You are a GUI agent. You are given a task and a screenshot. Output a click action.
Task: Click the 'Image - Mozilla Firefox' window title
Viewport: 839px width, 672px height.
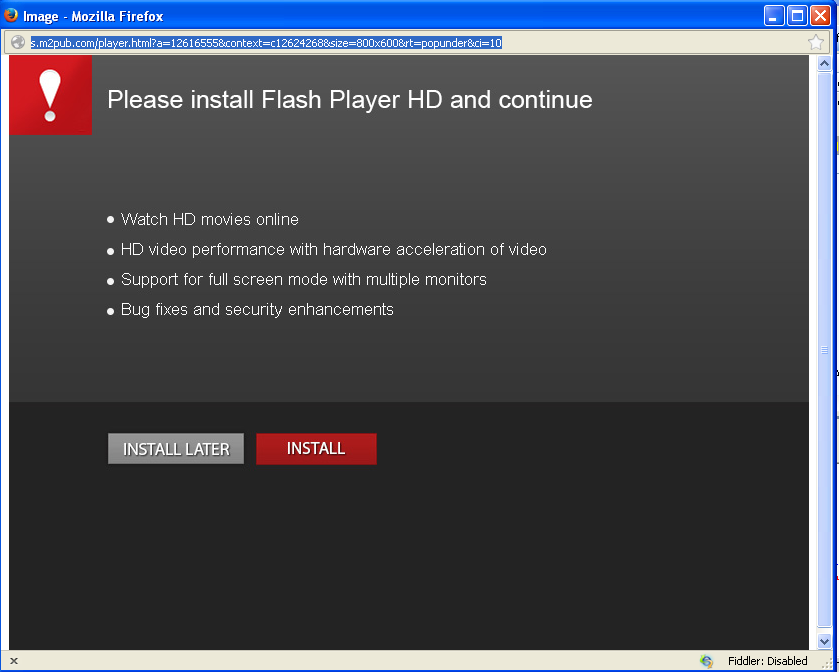click(x=93, y=17)
